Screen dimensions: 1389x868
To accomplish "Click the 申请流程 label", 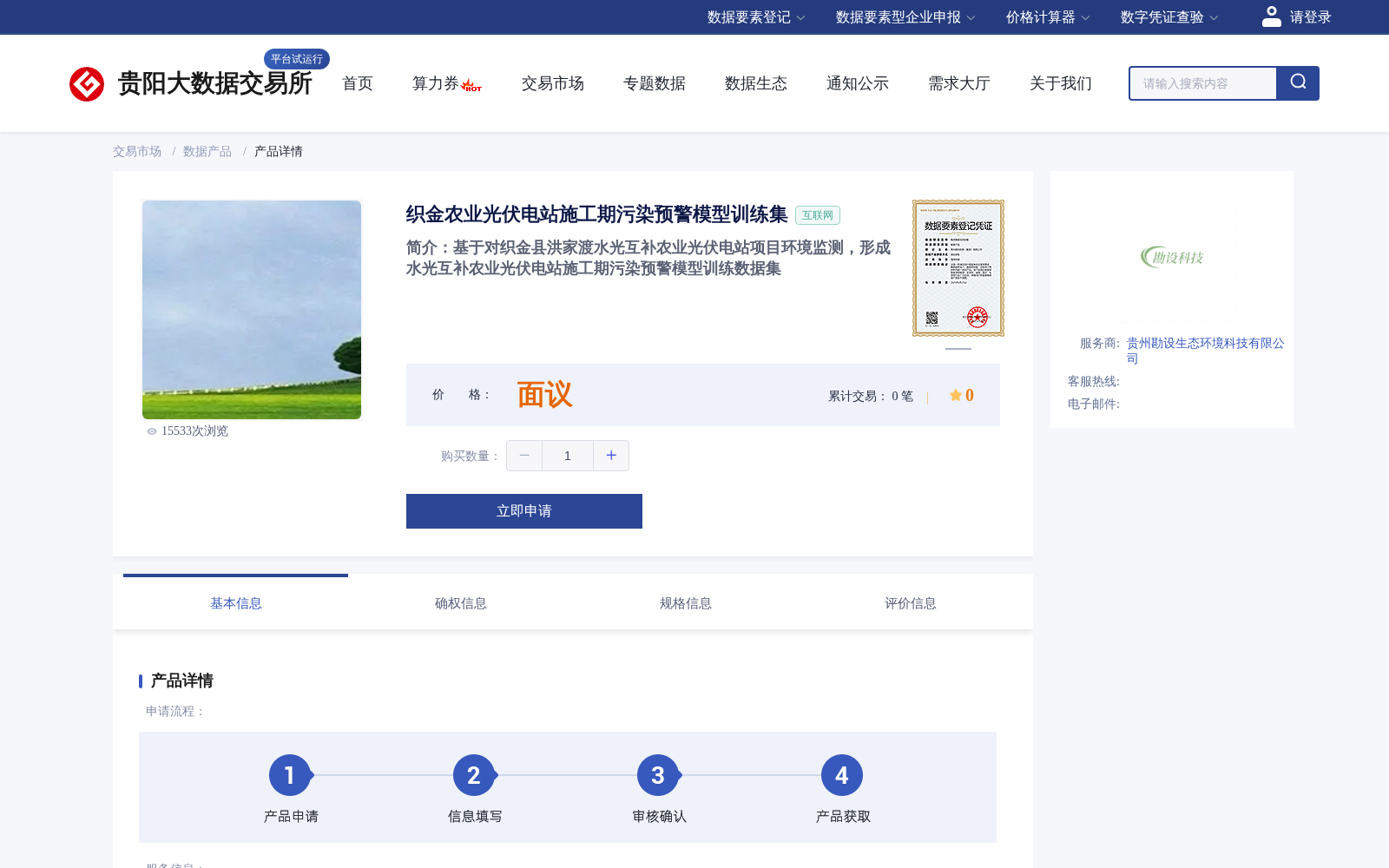I will [x=175, y=711].
